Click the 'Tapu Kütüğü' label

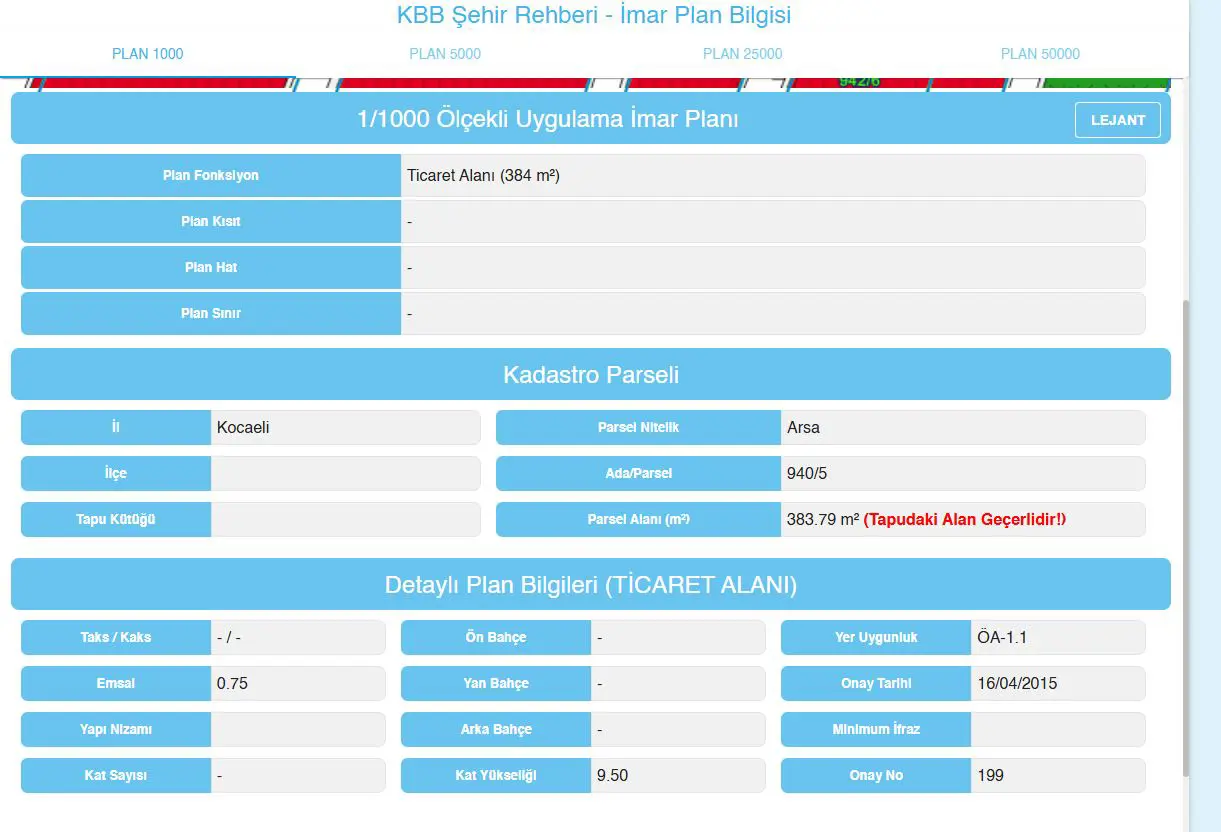tap(116, 519)
